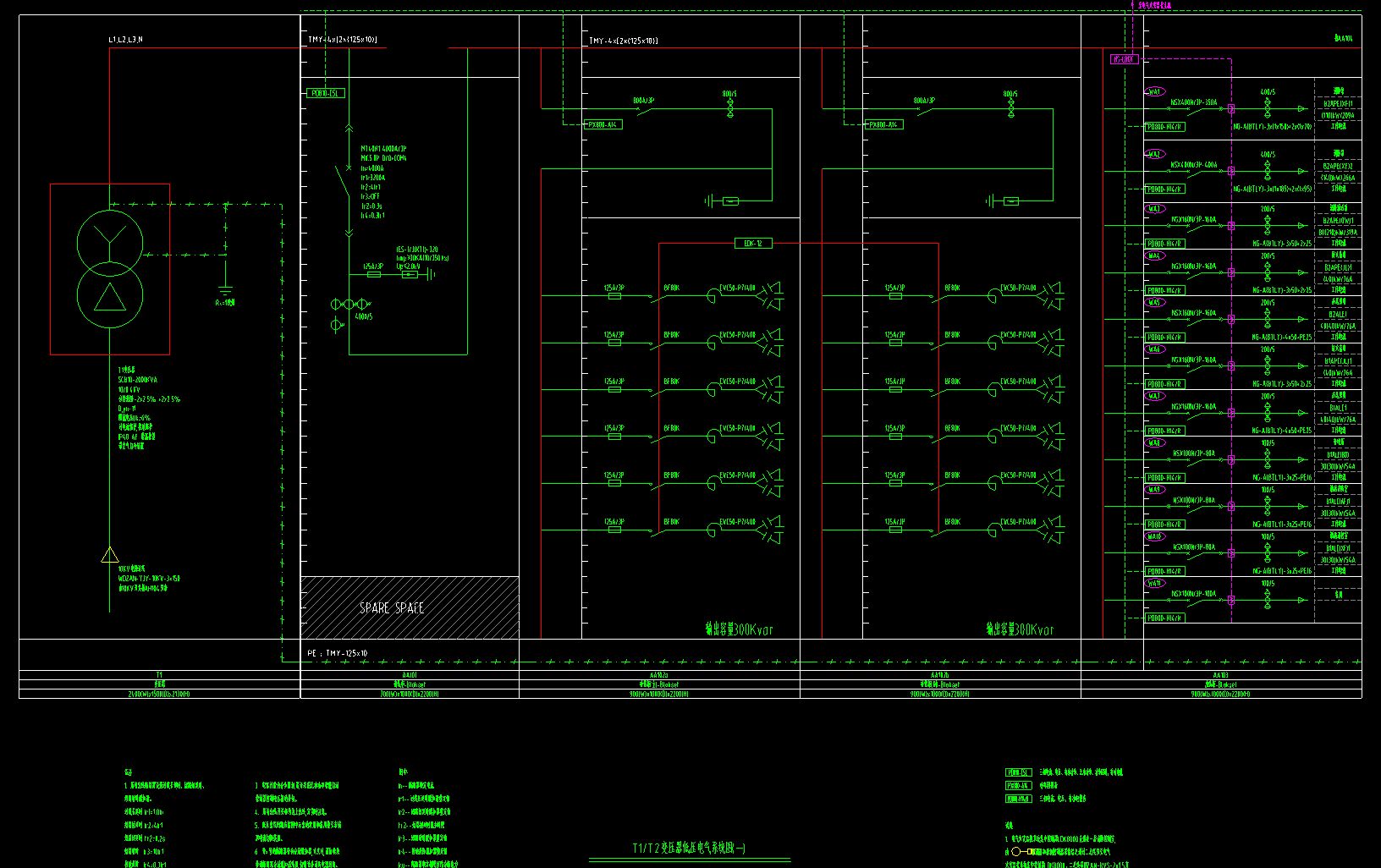Select the yellow warning triangle on incoming line

click(x=110, y=555)
